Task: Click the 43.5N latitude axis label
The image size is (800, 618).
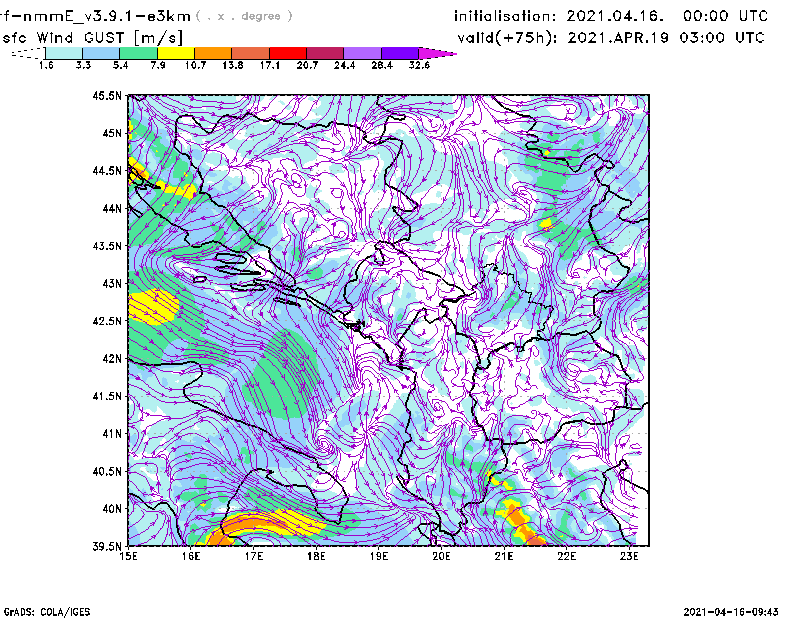Action: click(107, 246)
